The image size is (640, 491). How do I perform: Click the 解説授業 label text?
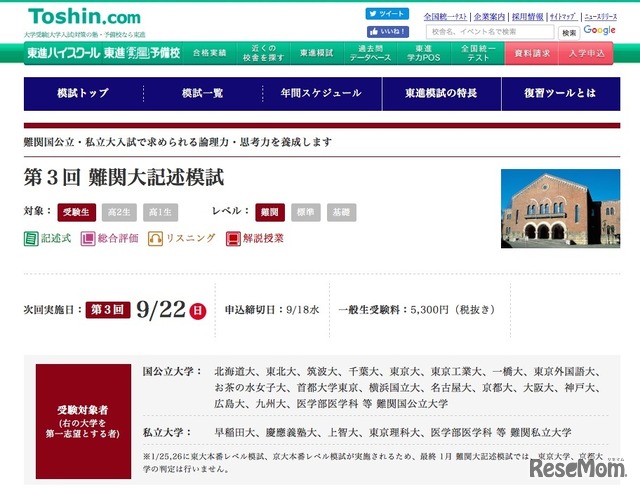click(263, 238)
